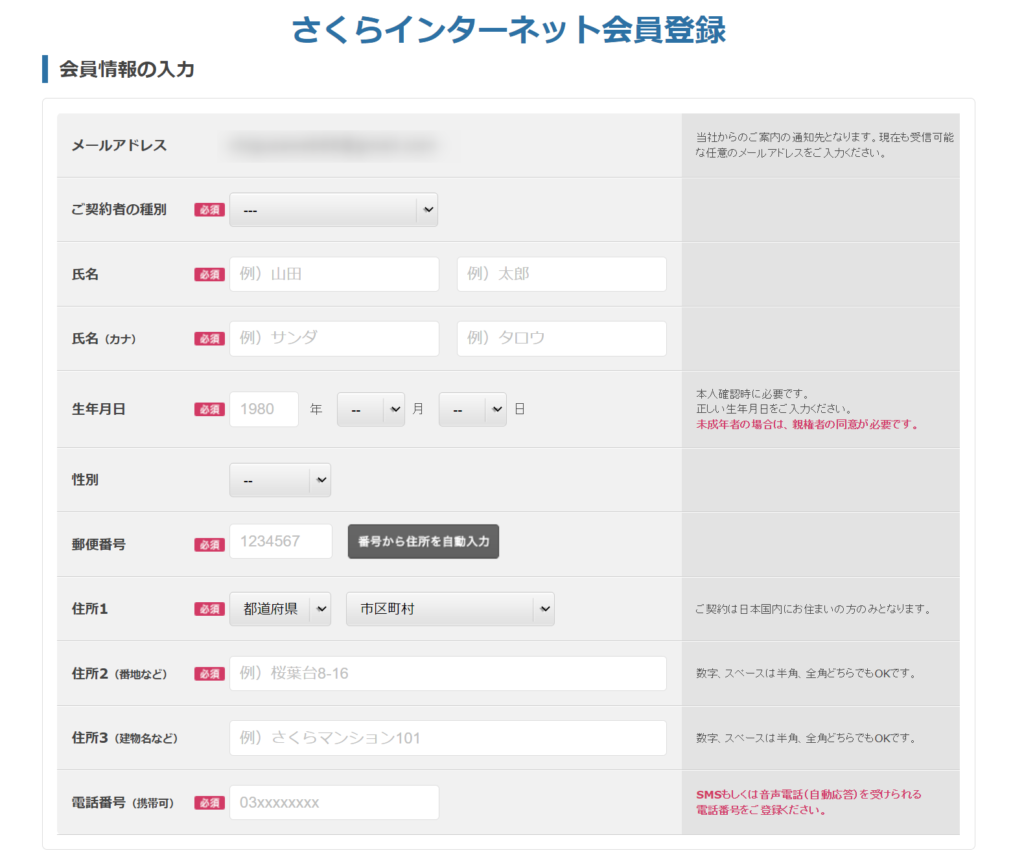
Task: Click the 生年月日 label
Action: click(99, 409)
